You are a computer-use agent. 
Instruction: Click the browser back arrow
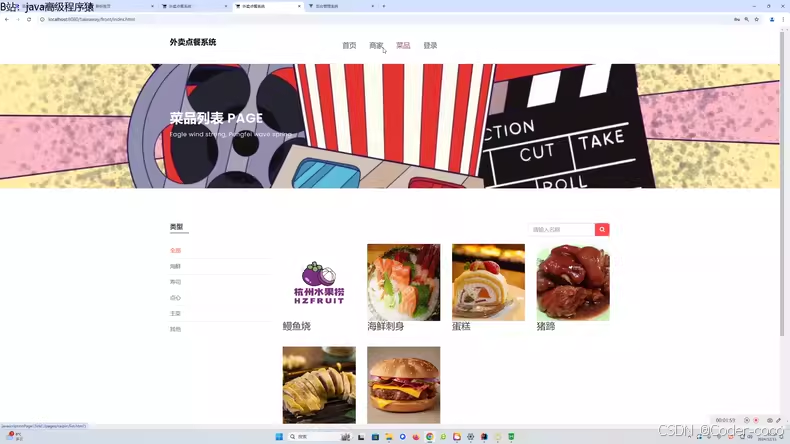pyautogui.click(x=7, y=19)
